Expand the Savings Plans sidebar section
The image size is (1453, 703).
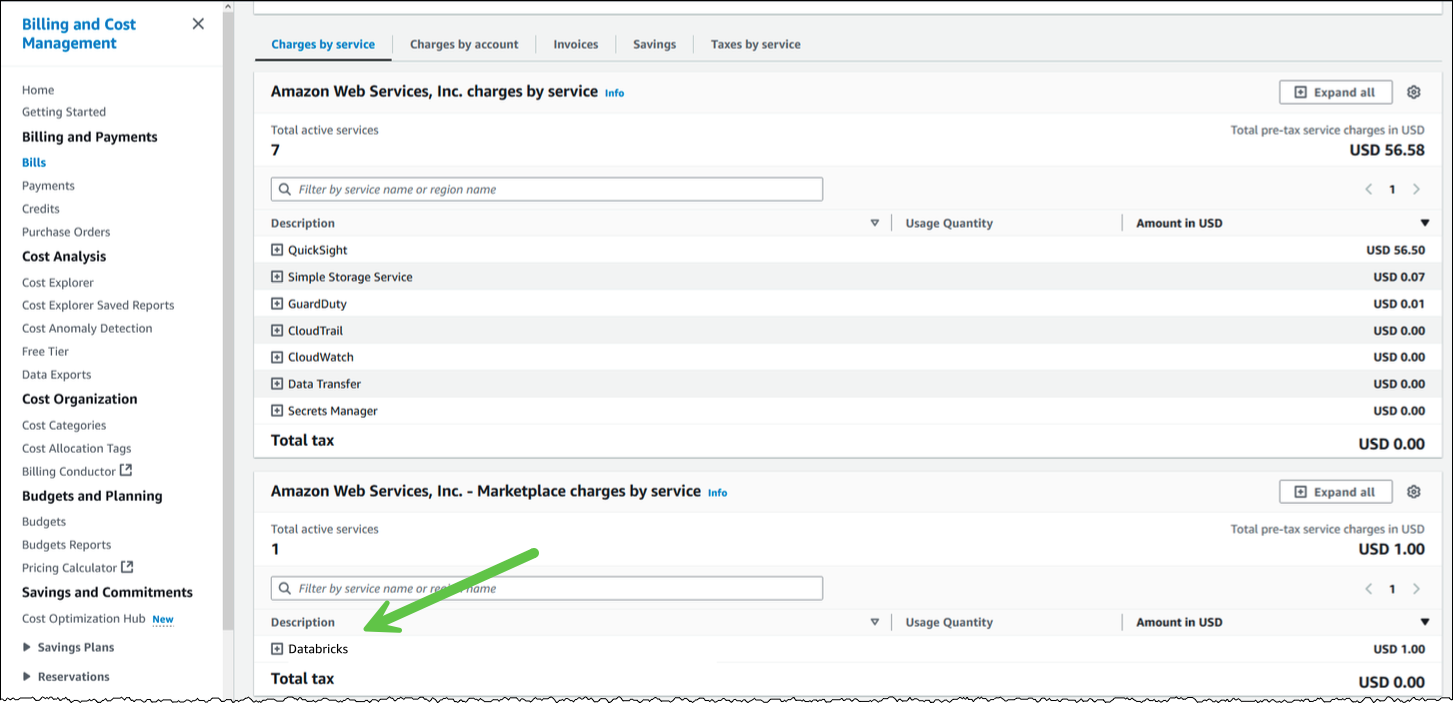pos(27,648)
